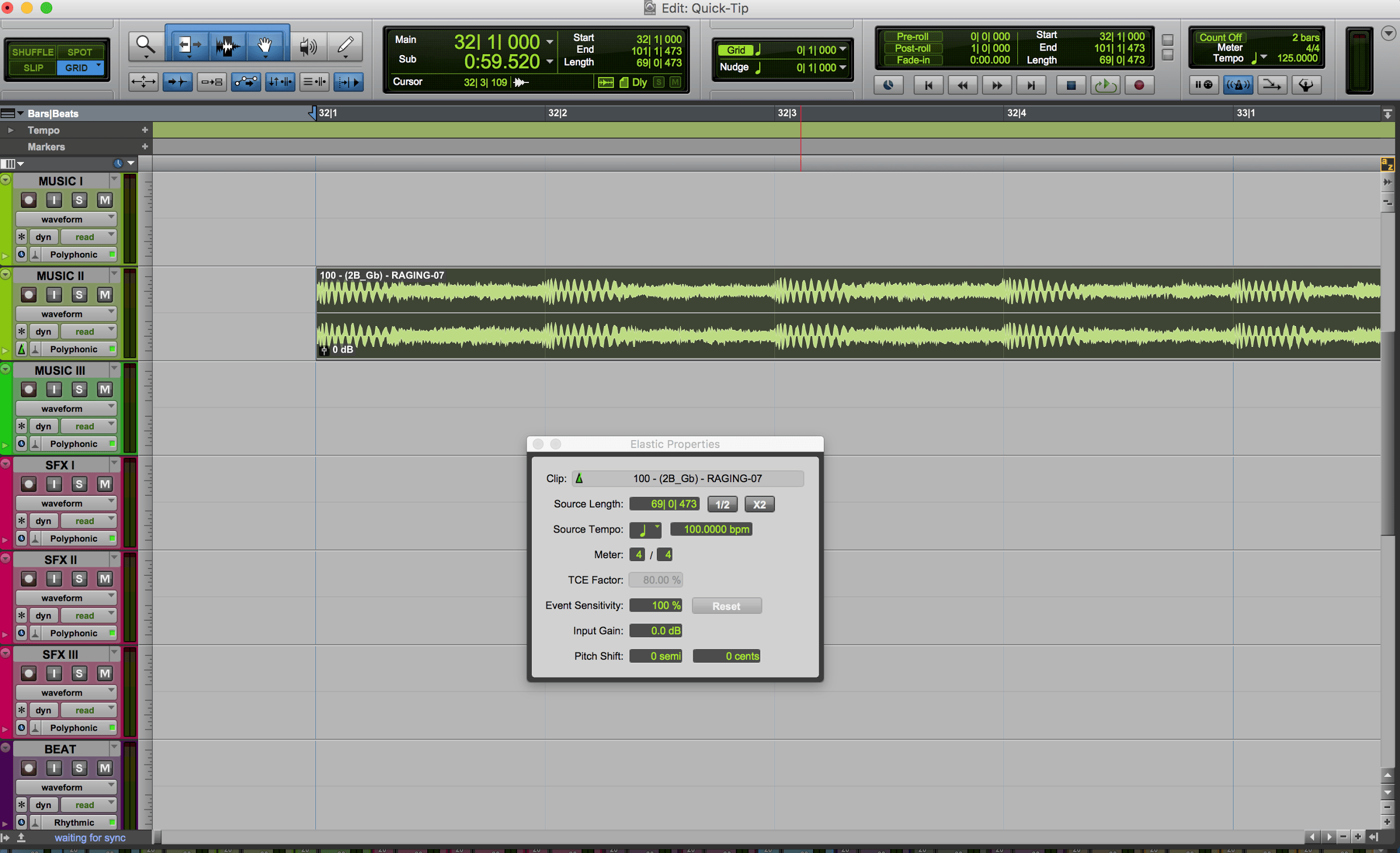Click the 32|3 bar marker in ruler

786,113
